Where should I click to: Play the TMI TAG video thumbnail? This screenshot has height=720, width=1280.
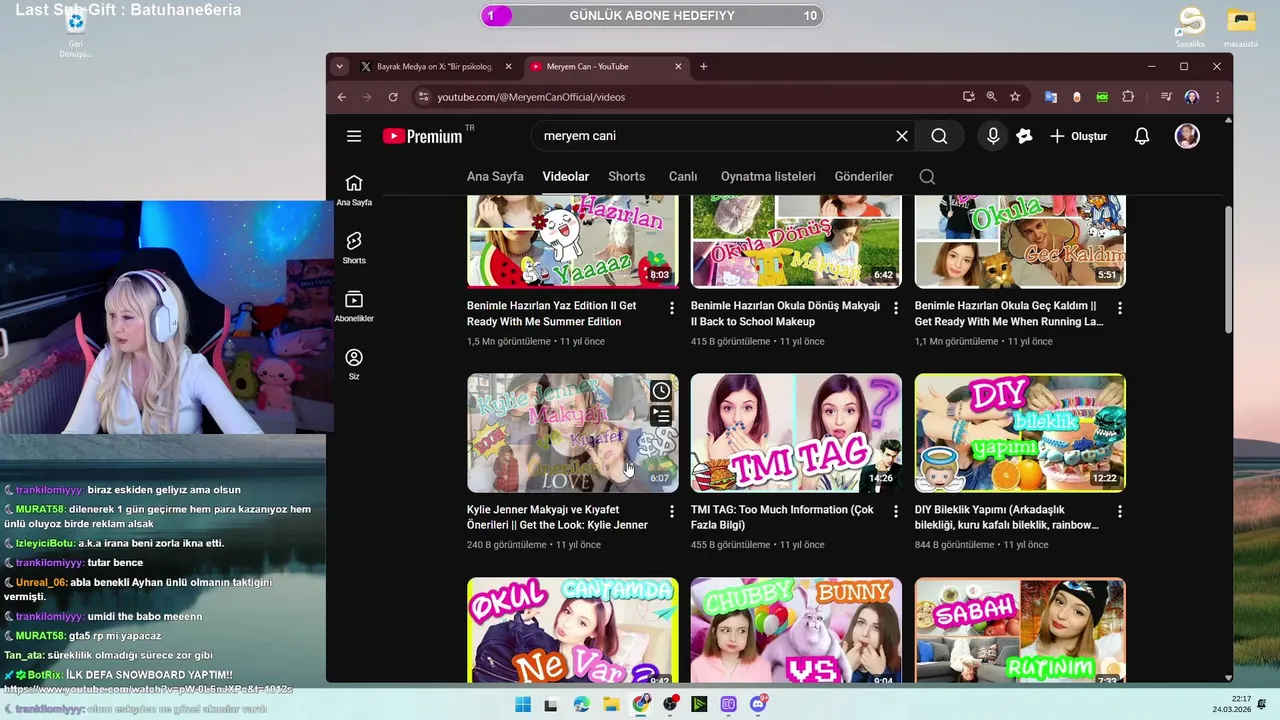[796, 433]
